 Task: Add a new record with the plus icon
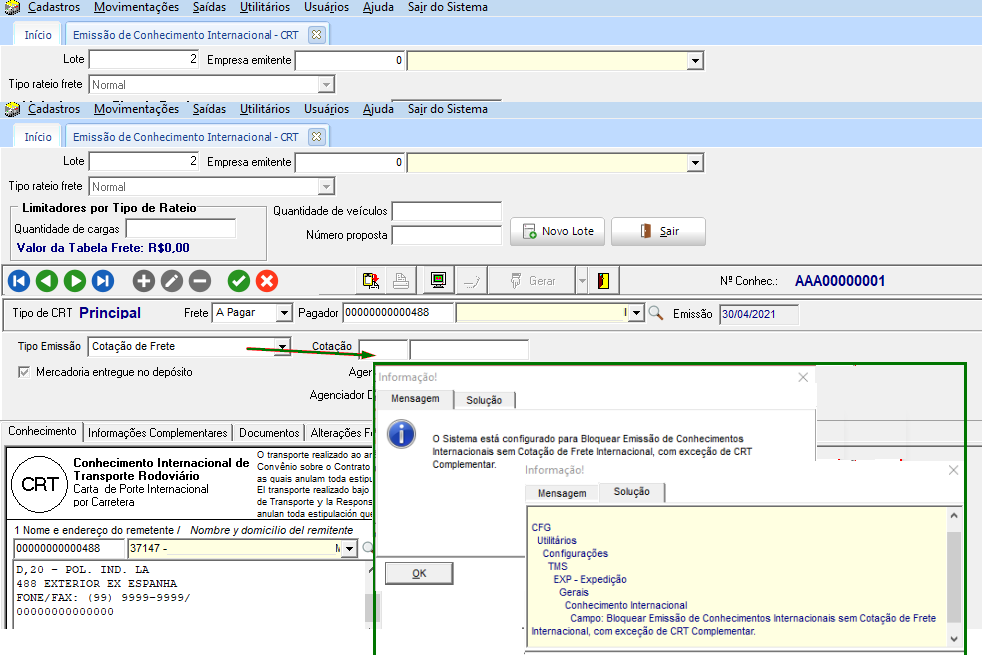pos(144,281)
